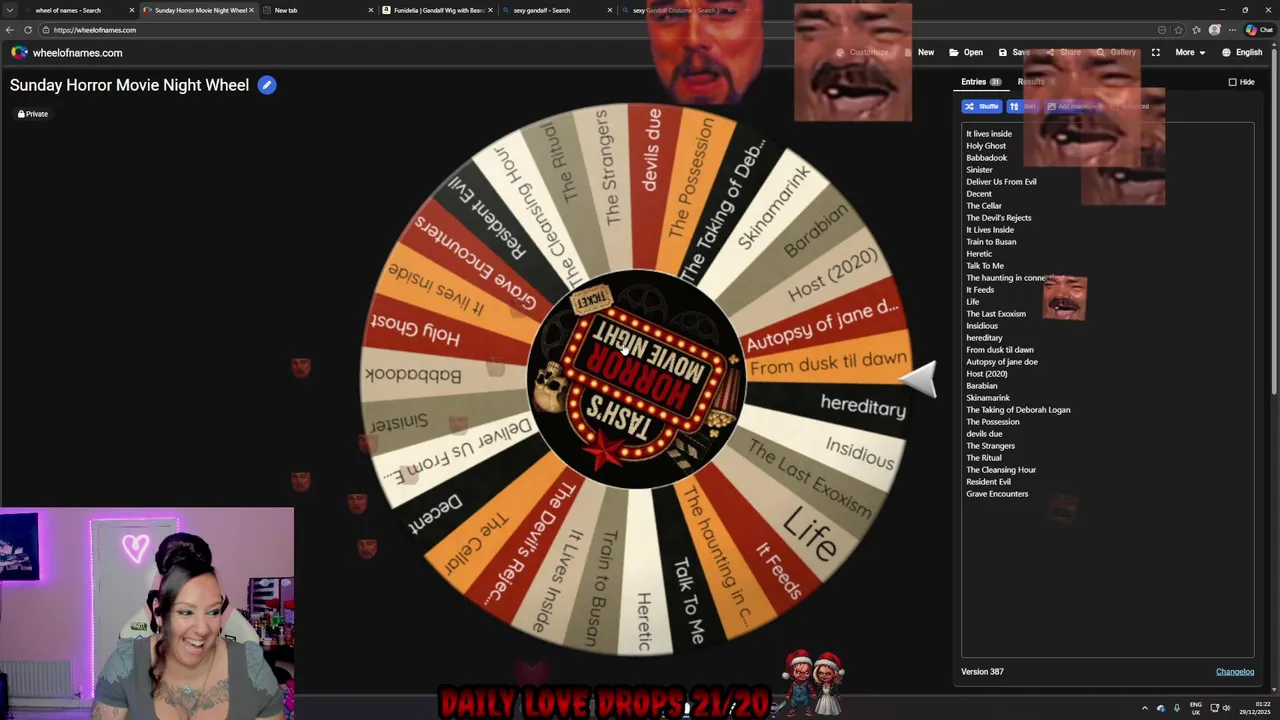Spin the wheel by clicking center logo

[x=636, y=379]
